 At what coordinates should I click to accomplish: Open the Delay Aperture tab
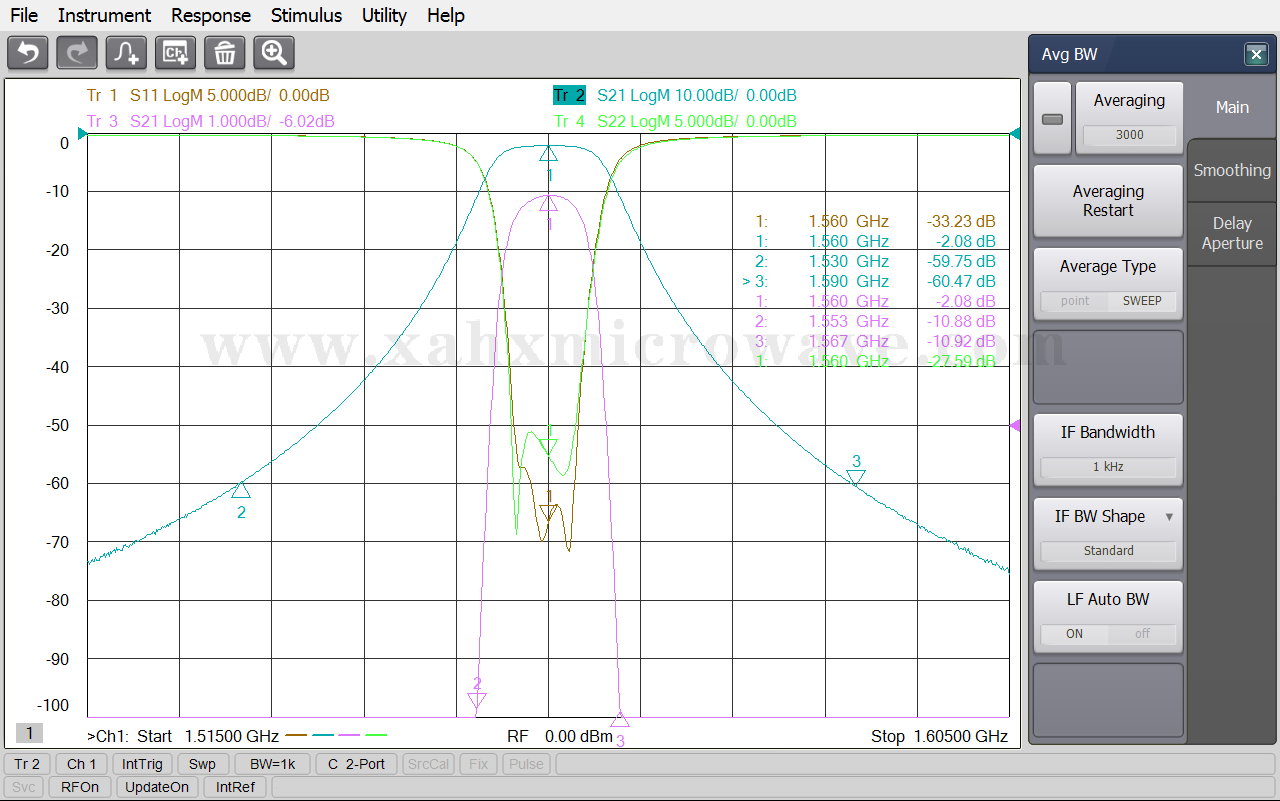click(1232, 233)
